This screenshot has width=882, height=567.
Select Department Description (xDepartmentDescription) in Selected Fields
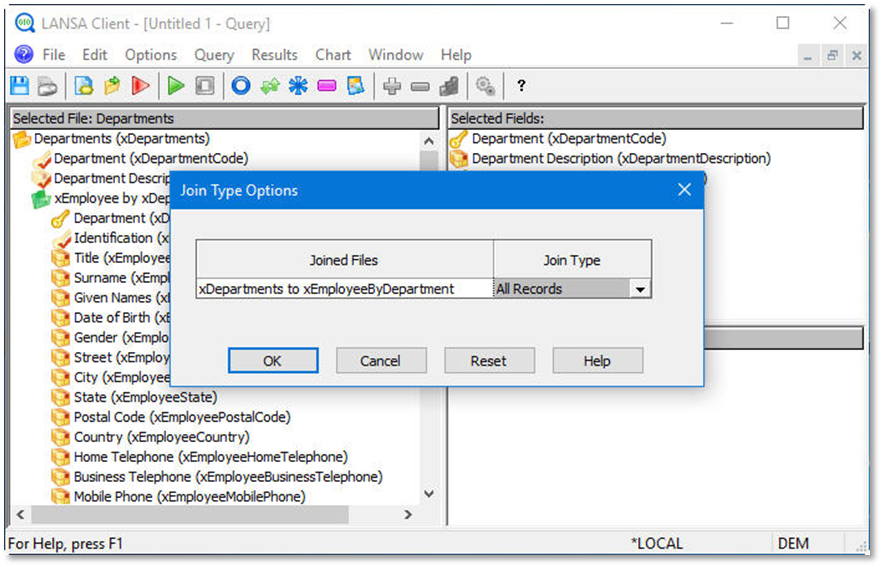click(x=621, y=159)
